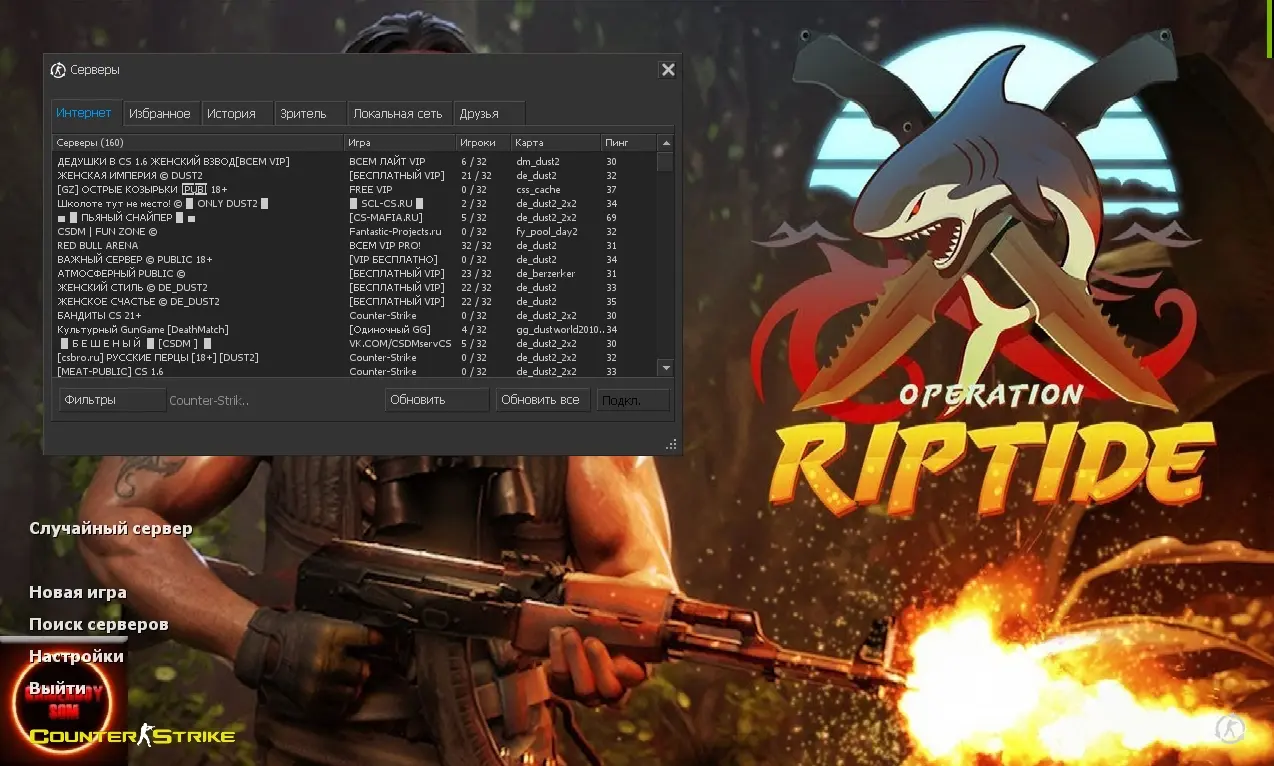The width and height of the screenshot is (1274, 766).
Task: Sort the server list by Пинг column
Action: (628, 143)
